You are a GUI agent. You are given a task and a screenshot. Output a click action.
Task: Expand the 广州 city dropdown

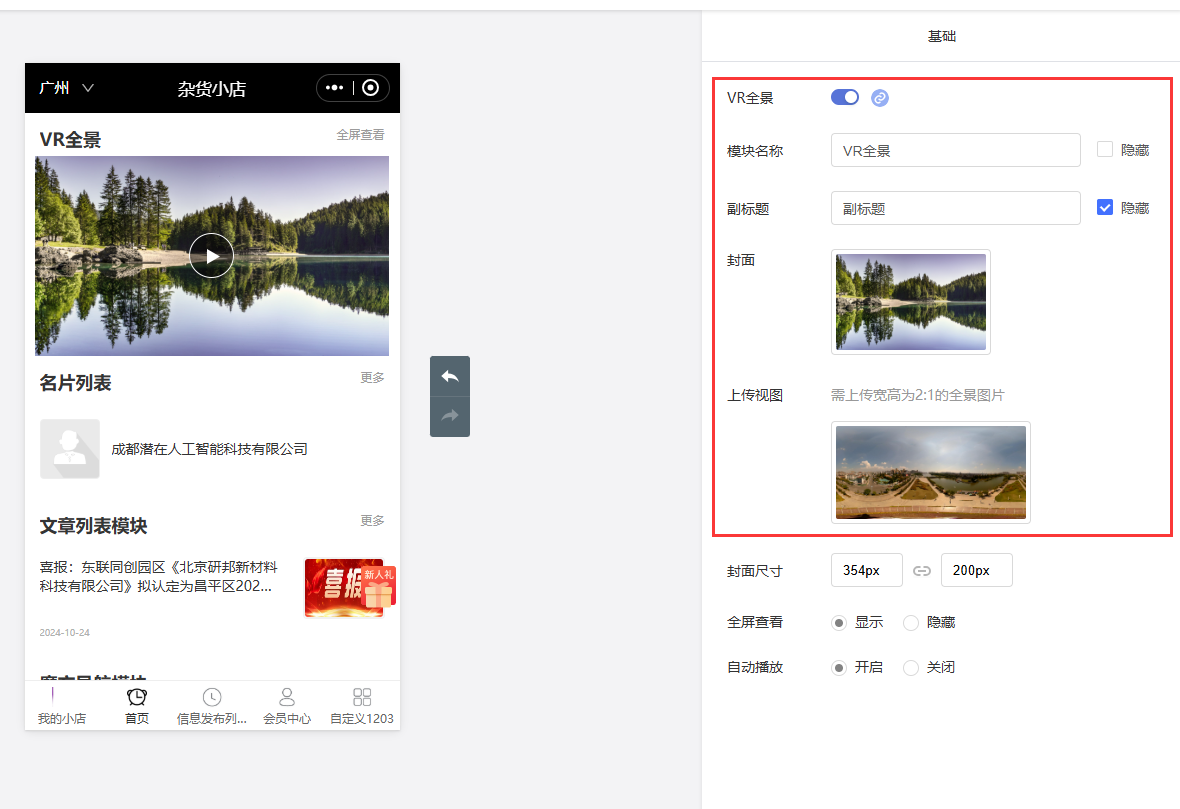click(66, 88)
